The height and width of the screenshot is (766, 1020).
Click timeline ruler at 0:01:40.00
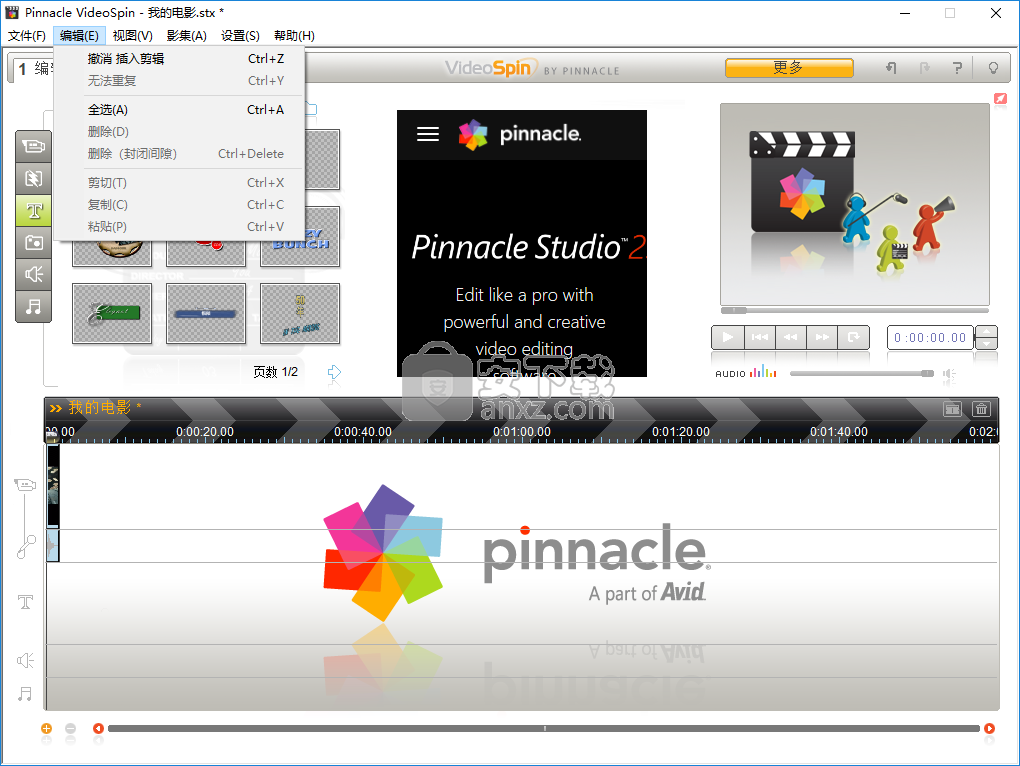tap(839, 432)
